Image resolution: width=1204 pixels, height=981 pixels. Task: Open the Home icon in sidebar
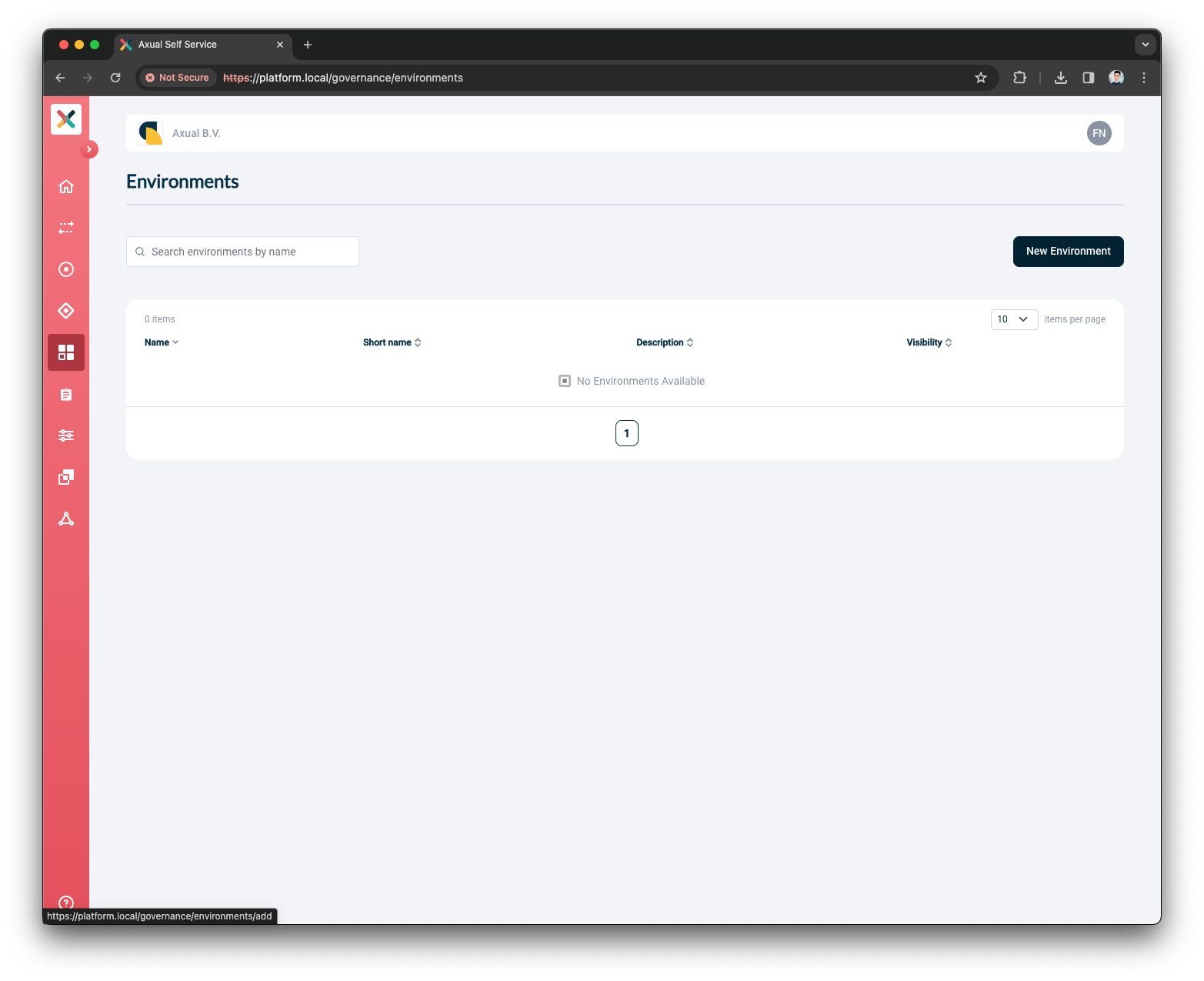[66, 186]
